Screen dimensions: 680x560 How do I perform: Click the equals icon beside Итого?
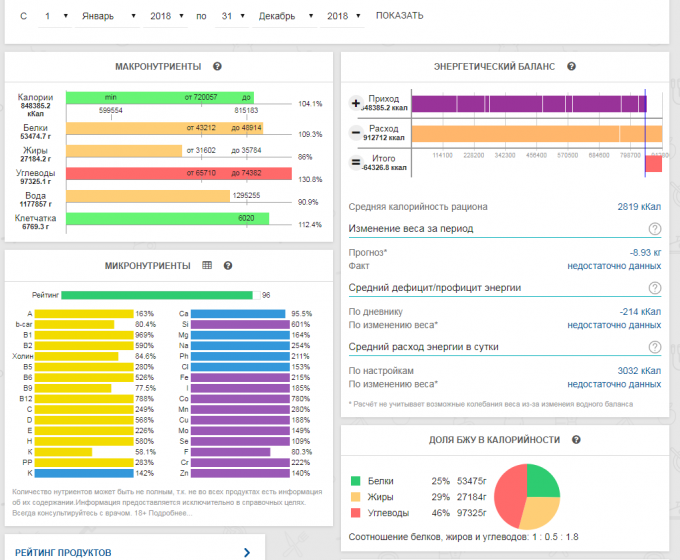coord(356,163)
